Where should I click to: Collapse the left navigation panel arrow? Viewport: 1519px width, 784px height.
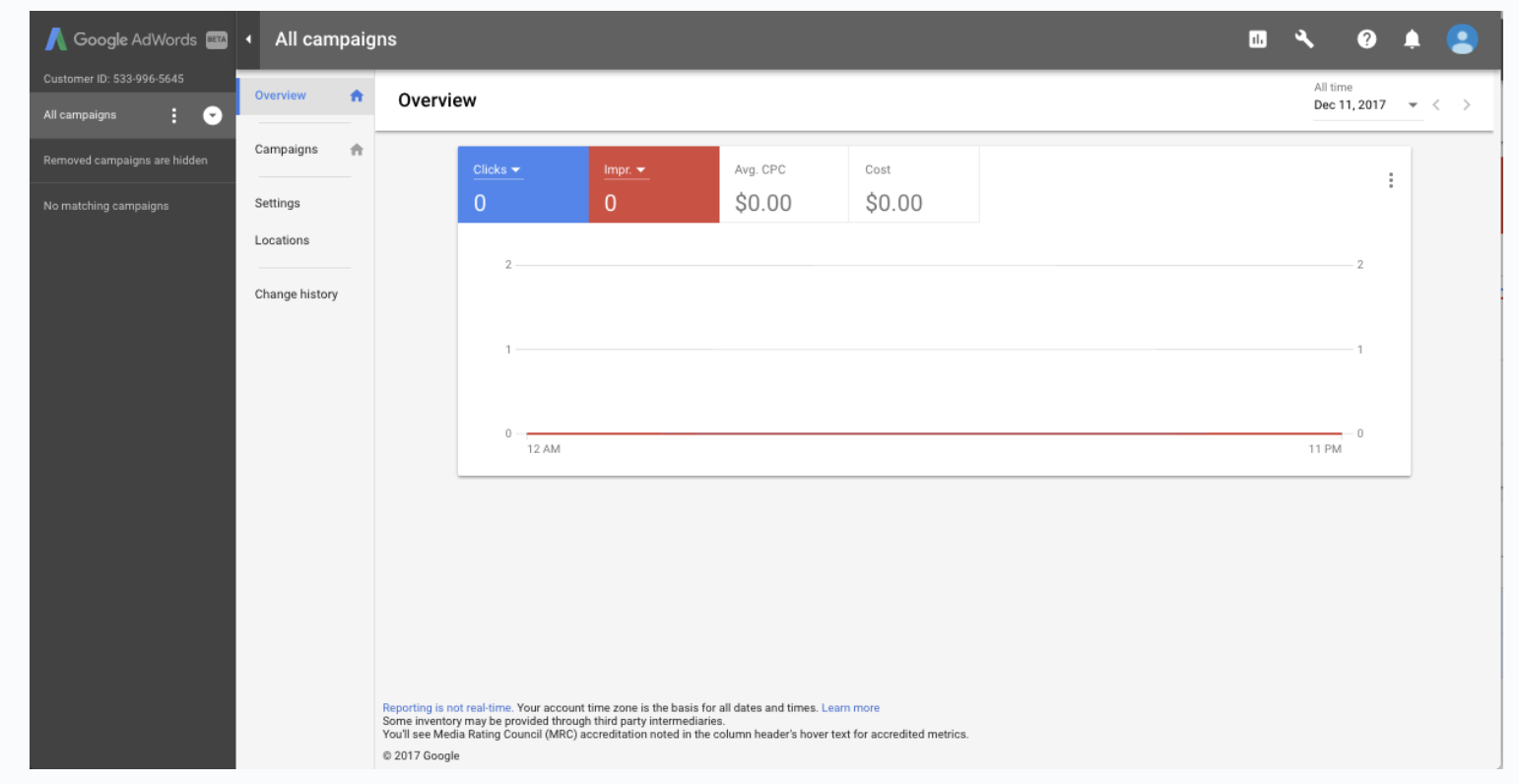point(248,39)
